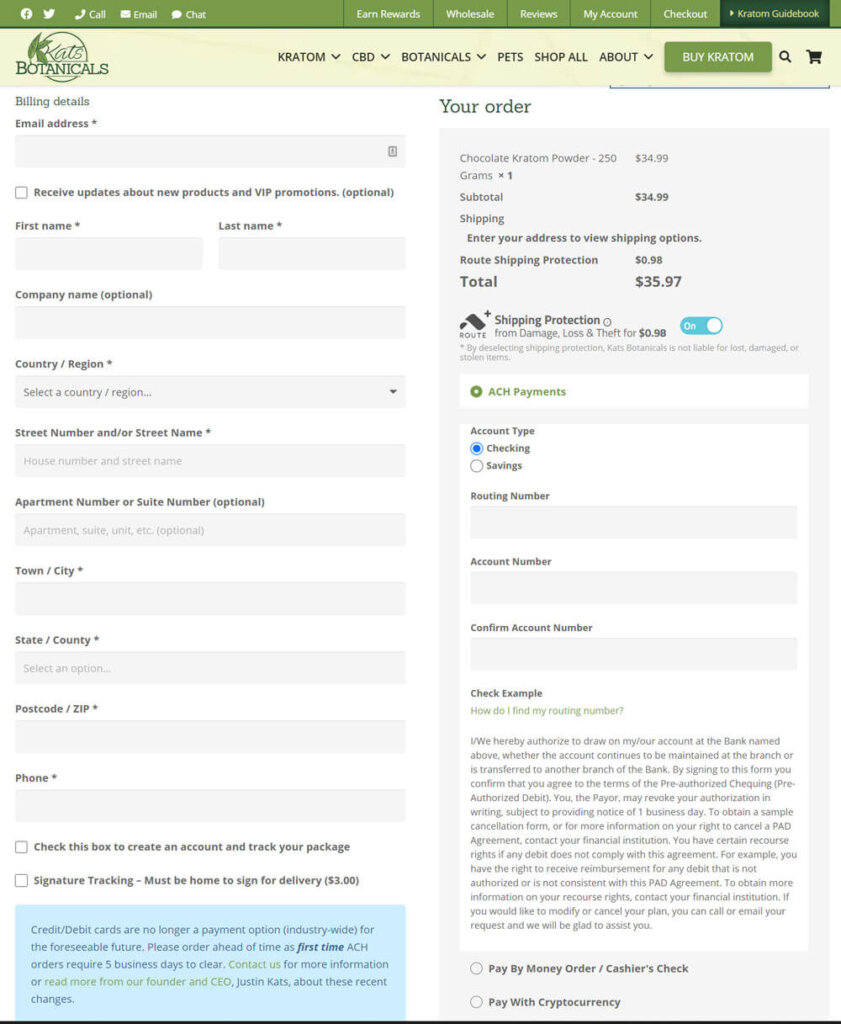The width and height of the screenshot is (841, 1024).
Task: Open the search magnifier icon
Action: click(785, 57)
